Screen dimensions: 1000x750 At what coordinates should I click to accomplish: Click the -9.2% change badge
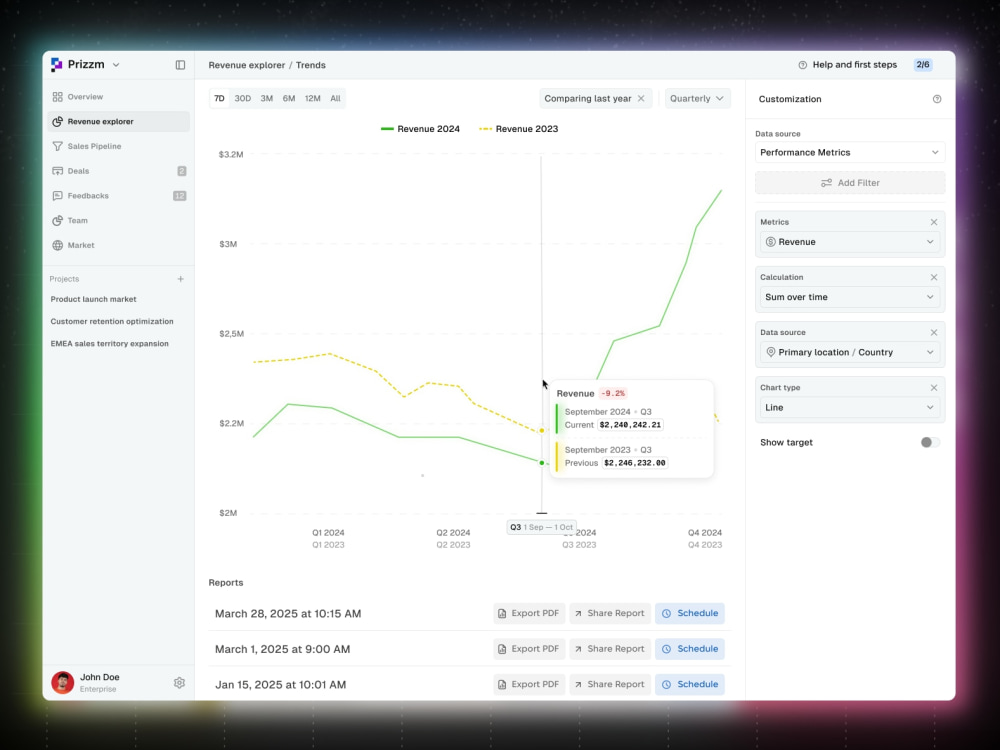click(613, 393)
